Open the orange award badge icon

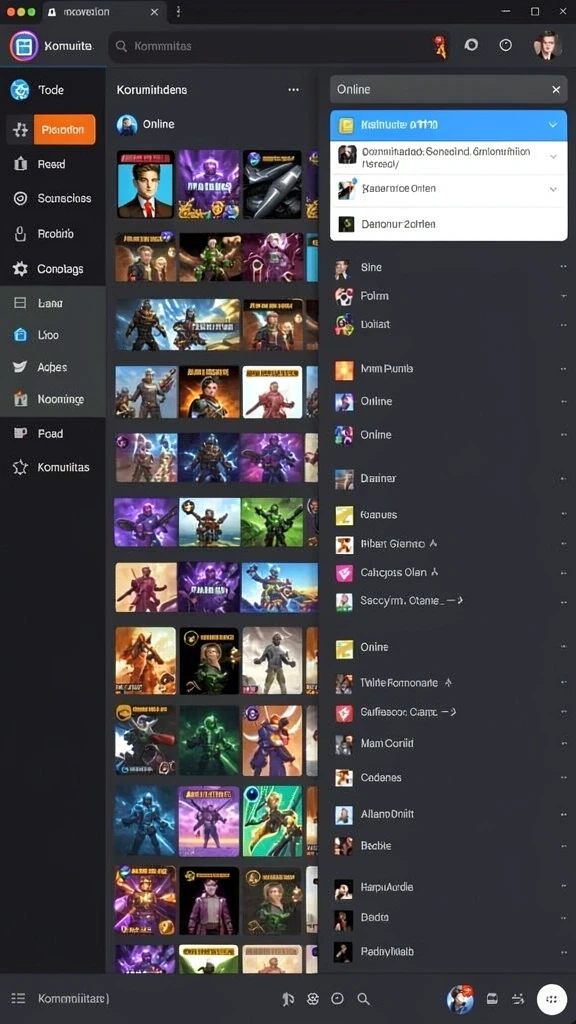[441, 47]
